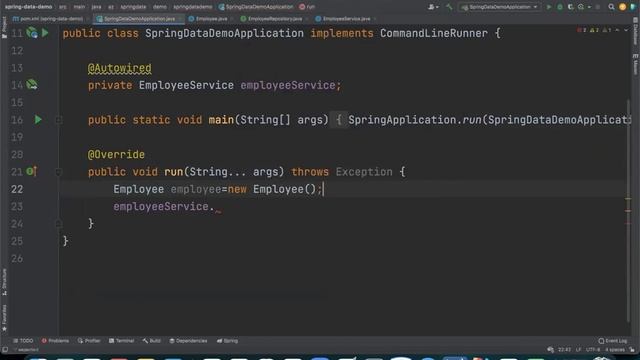
Task: Click the Debug bug icon in toolbar
Action: click(560, 7)
